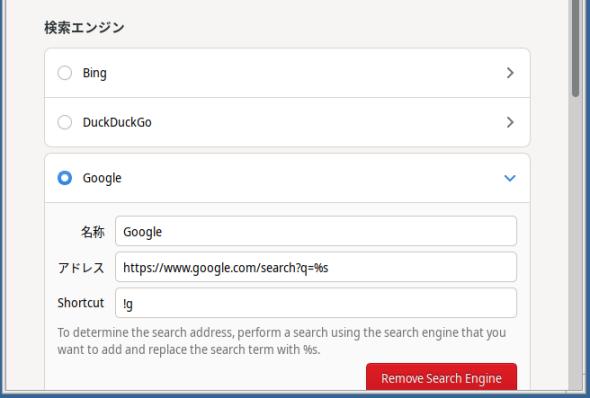Click the Bing engine name label
The width and height of the screenshot is (590, 398).
[95, 73]
